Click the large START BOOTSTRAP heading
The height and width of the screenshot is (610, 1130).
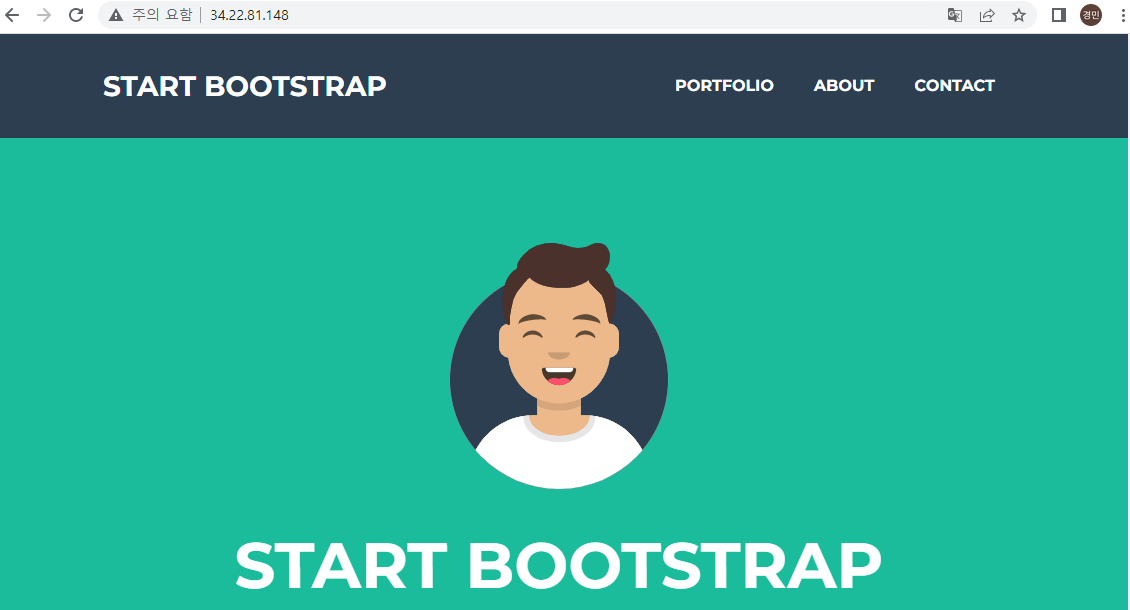click(559, 566)
